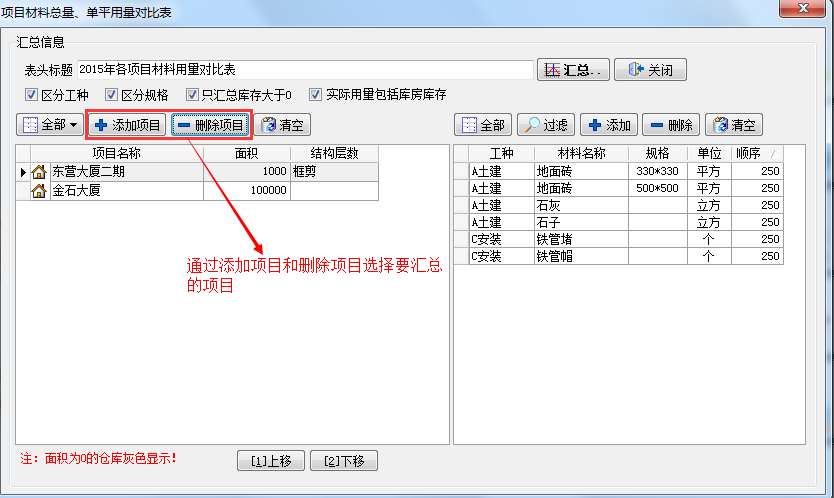
Task: Toggle the 区分工种 checkbox
Action: 32,95
